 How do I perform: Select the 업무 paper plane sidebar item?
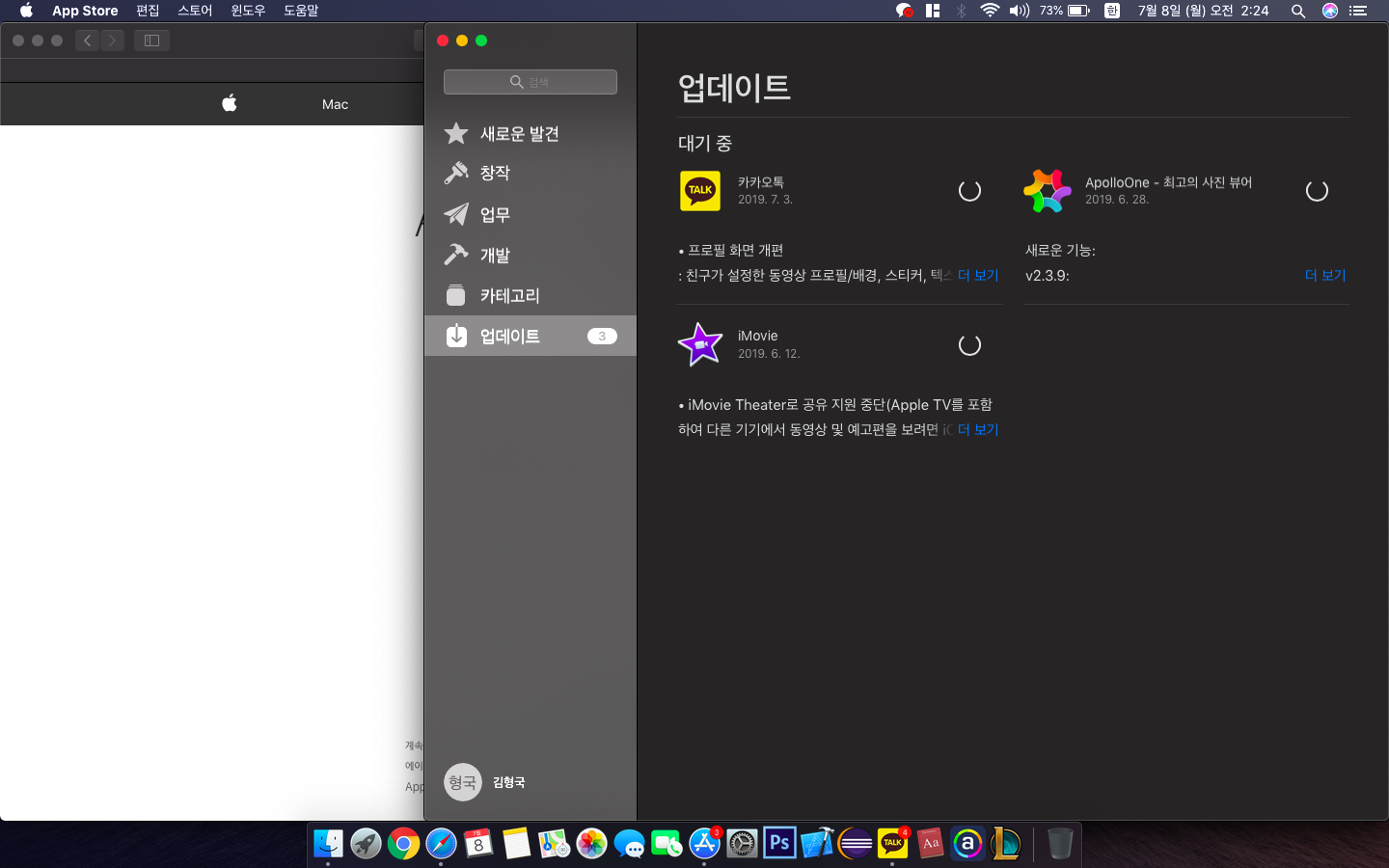coord(495,215)
